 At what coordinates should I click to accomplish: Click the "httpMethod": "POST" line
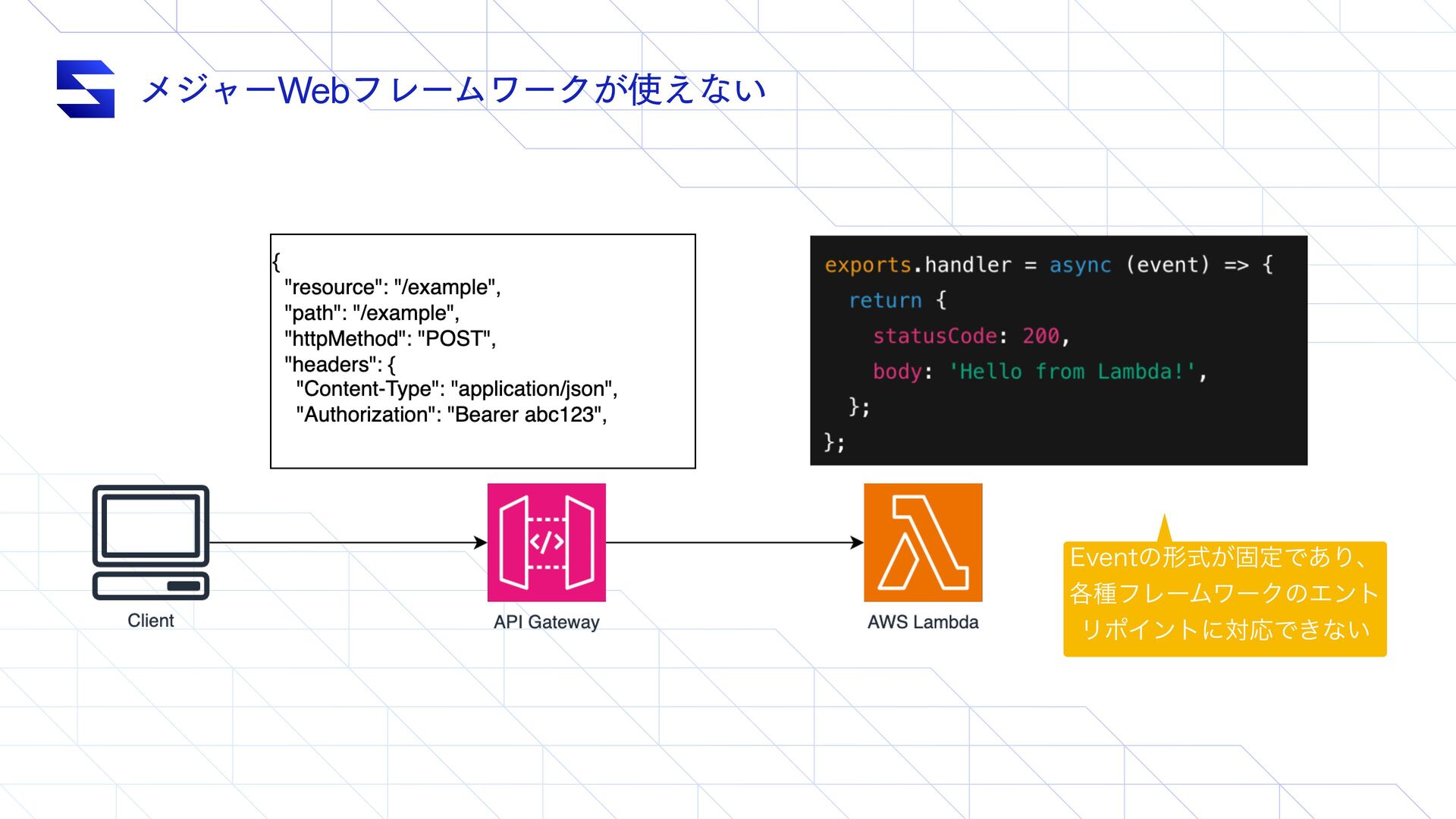pyautogui.click(x=390, y=338)
